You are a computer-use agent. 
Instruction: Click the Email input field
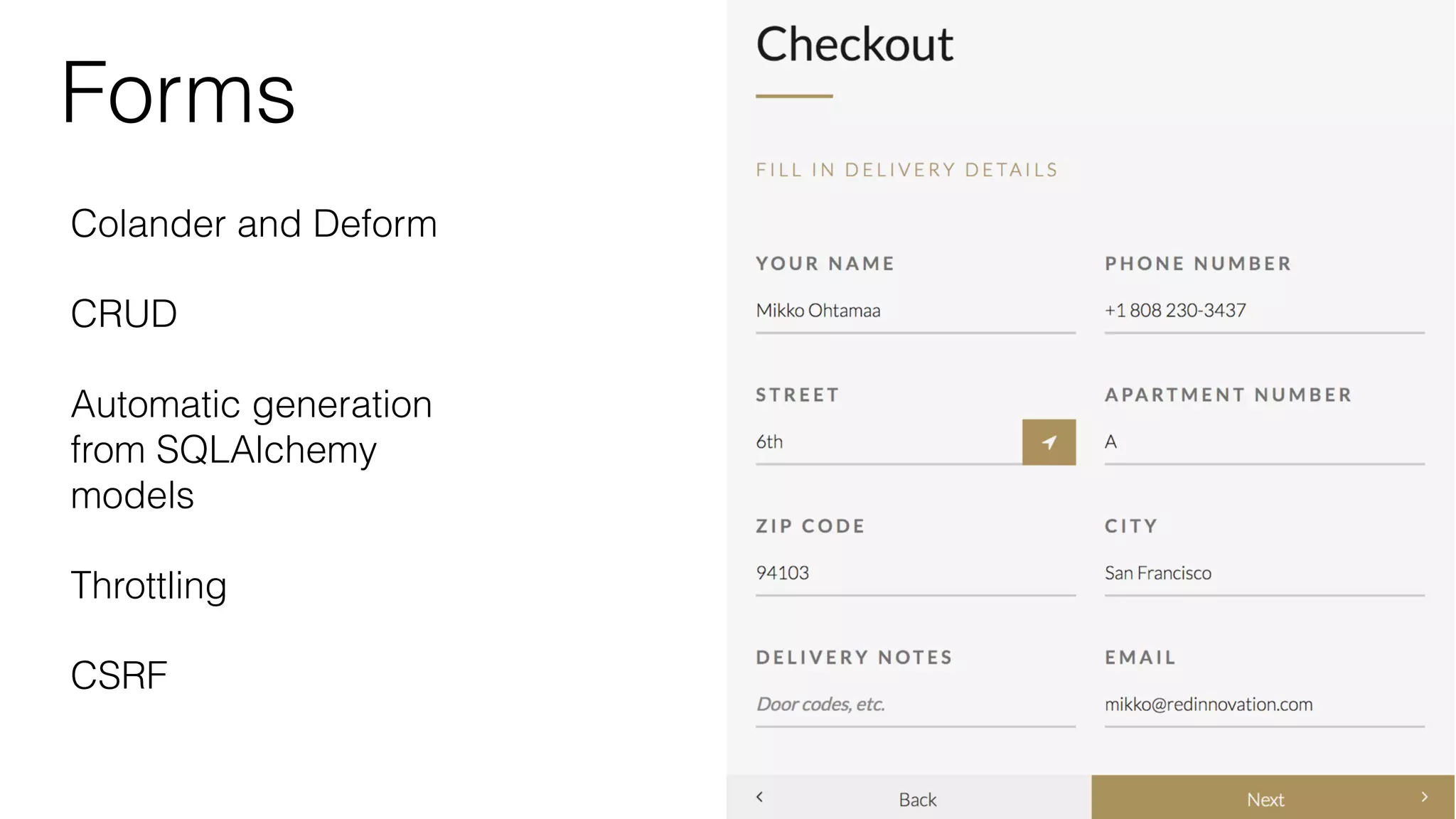1263,705
